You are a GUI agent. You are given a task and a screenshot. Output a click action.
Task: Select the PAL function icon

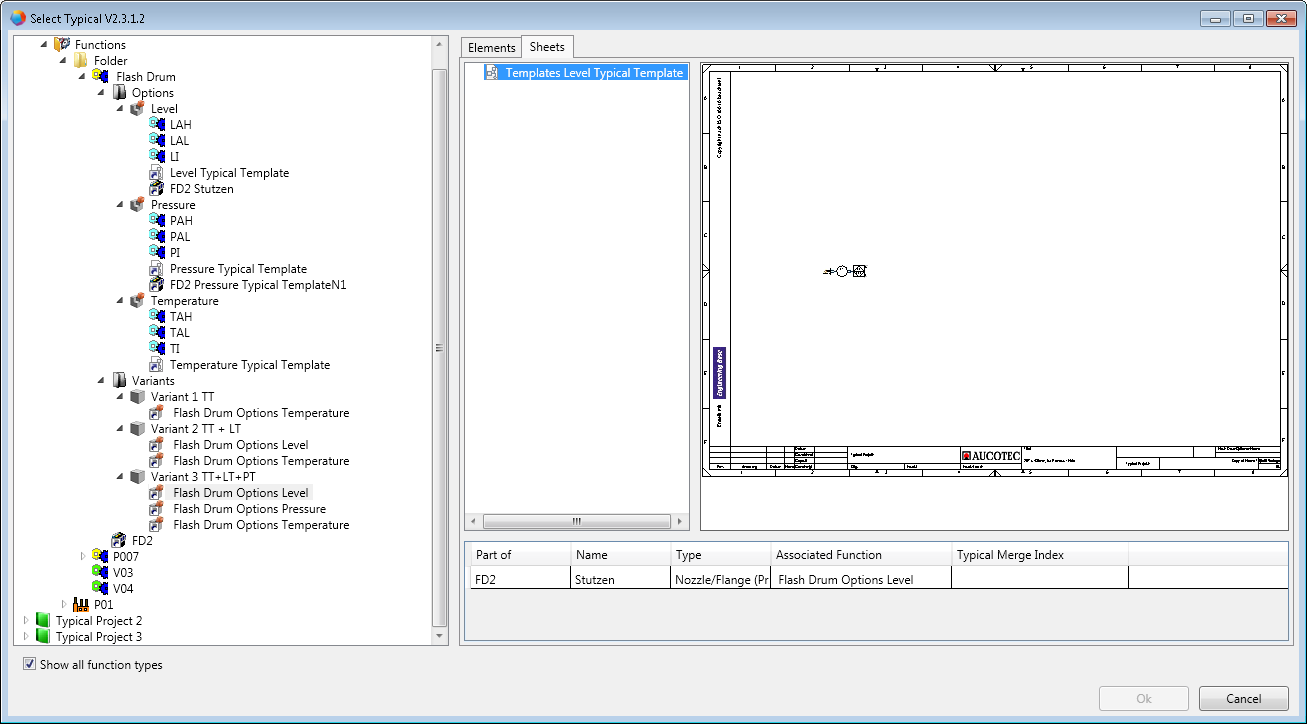pyautogui.click(x=157, y=237)
